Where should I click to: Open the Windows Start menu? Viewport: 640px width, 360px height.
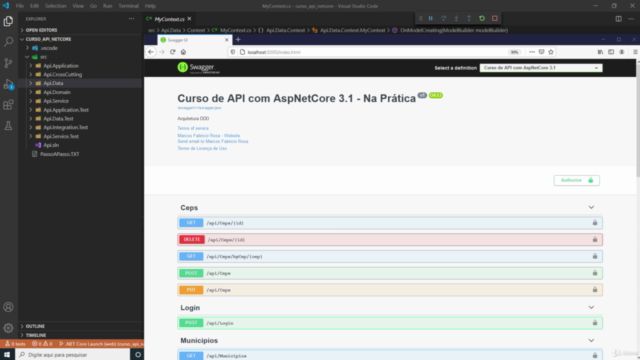[7, 355]
